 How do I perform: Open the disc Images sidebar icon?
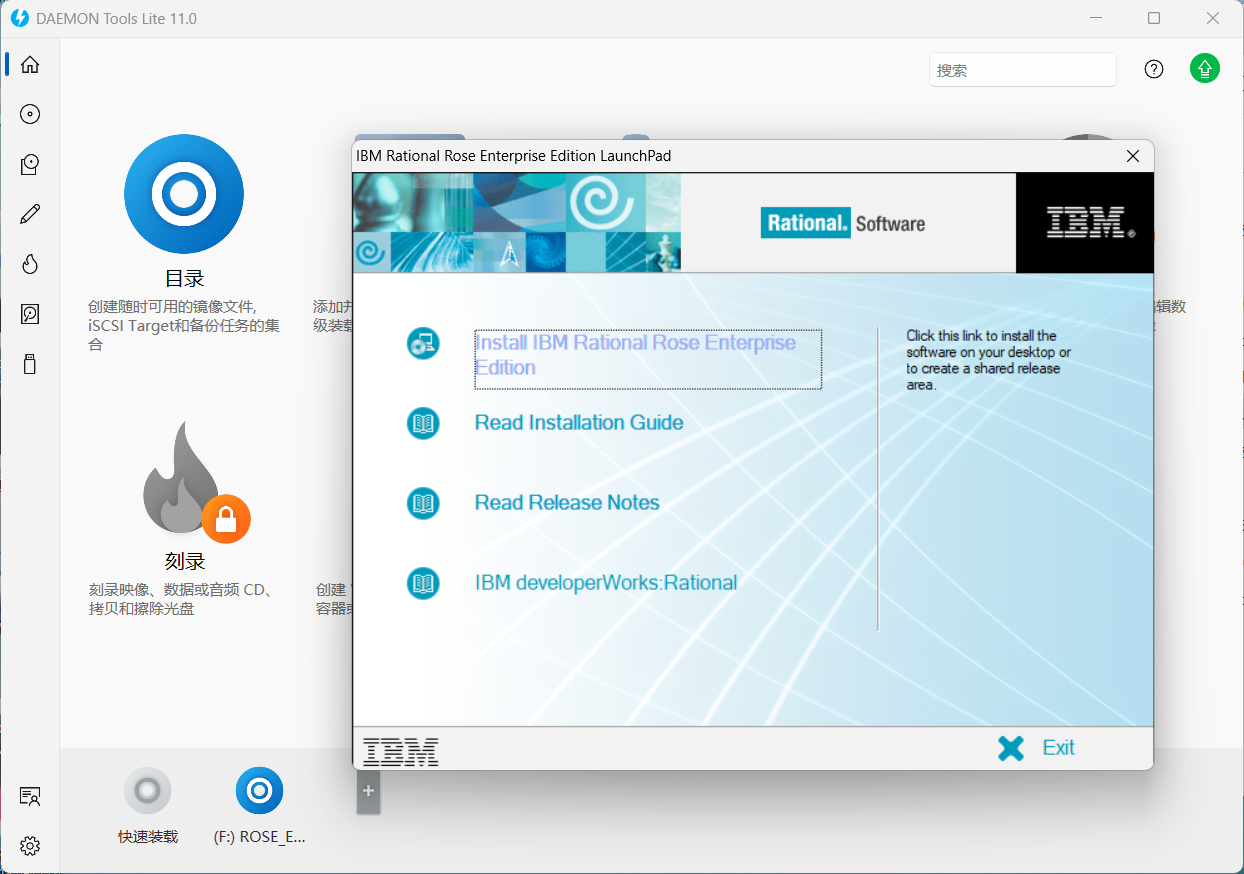click(30, 114)
